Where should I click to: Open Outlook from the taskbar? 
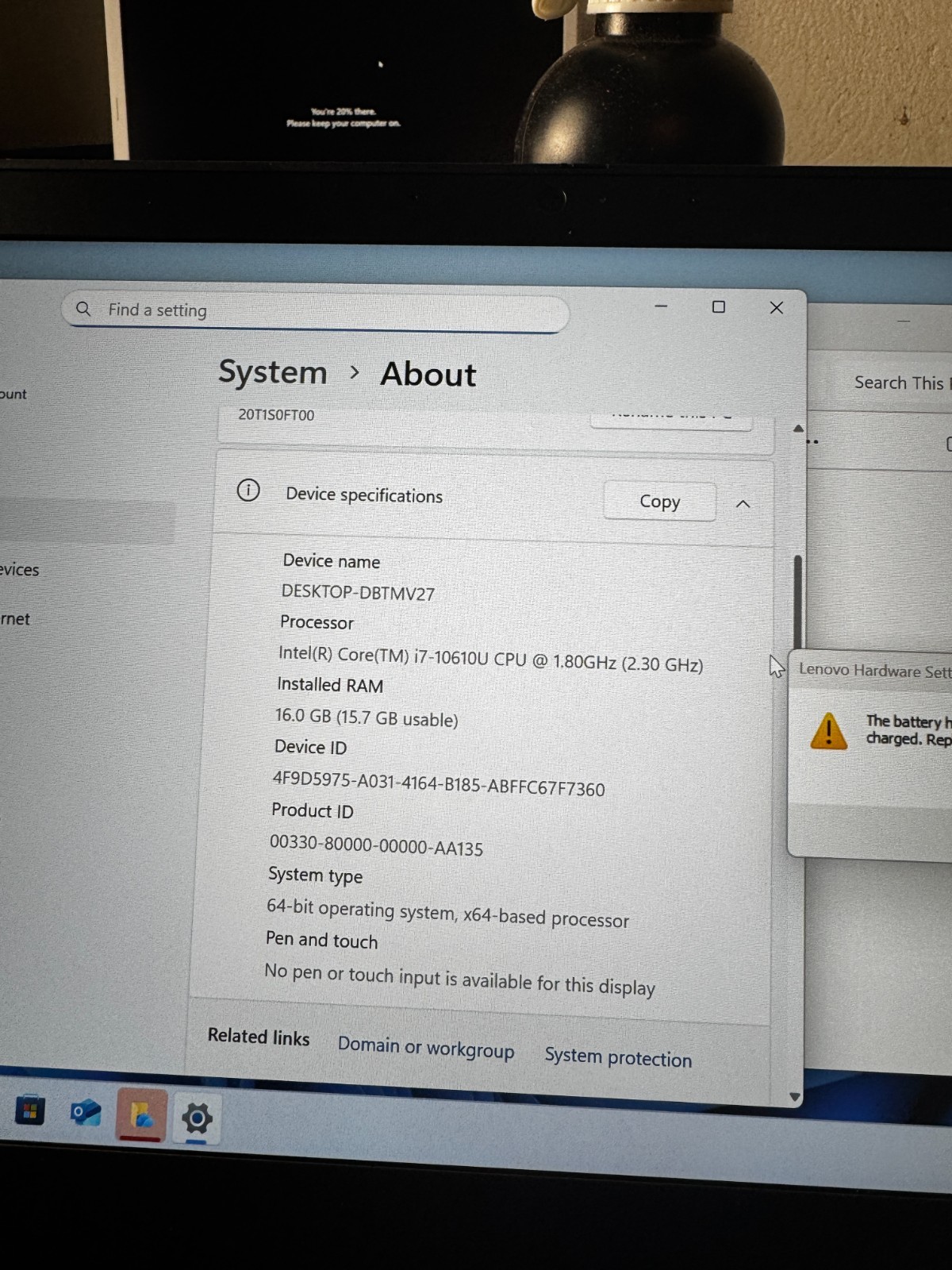click(86, 1113)
